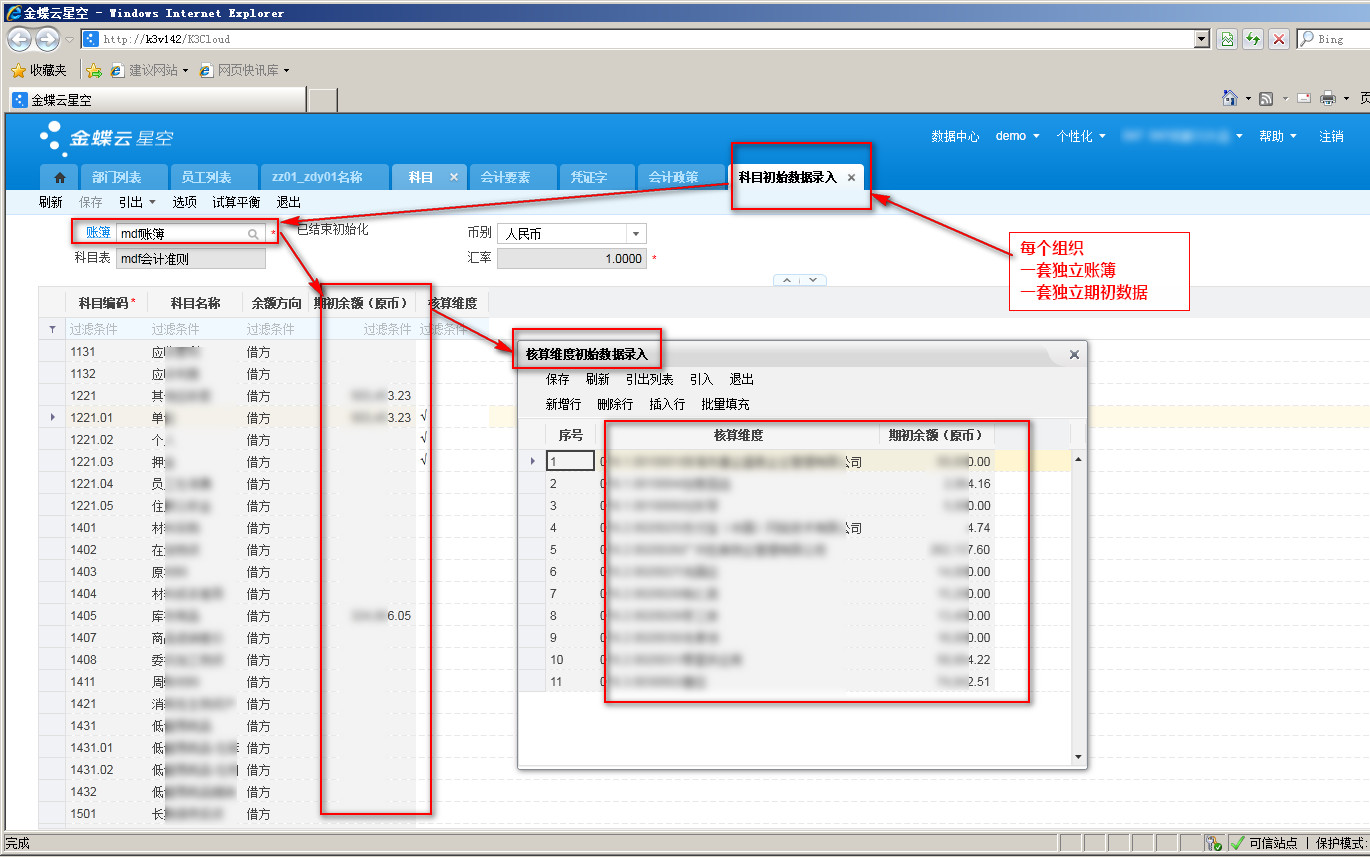Click the IE back navigation button

[19, 39]
